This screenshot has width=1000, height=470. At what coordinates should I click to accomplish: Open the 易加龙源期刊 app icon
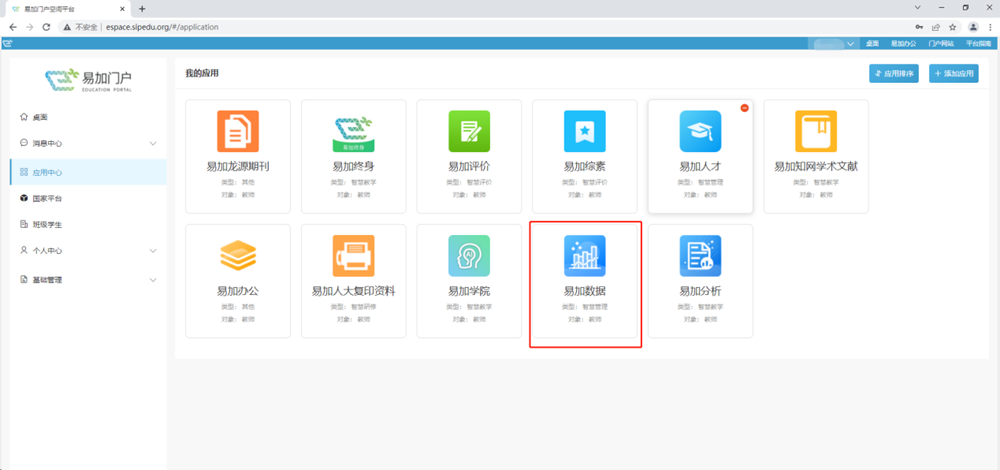(x=238, y=131)
